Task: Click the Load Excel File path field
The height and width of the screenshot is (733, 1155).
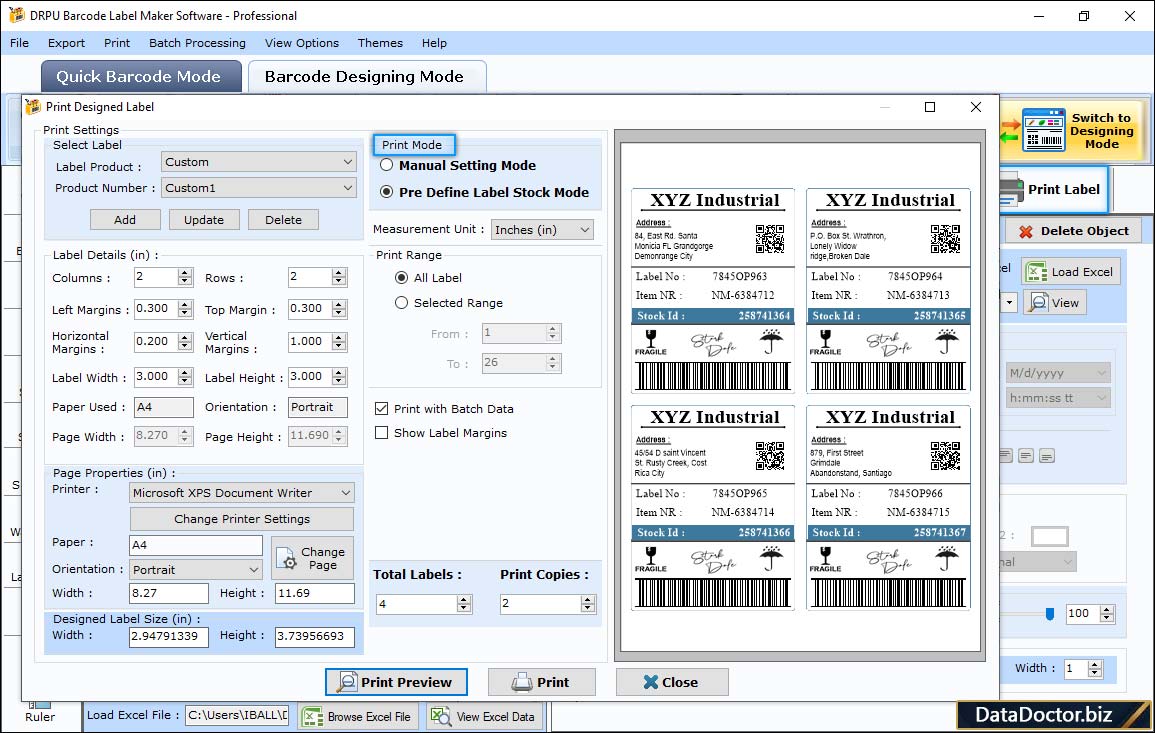Action: (236, 715)
